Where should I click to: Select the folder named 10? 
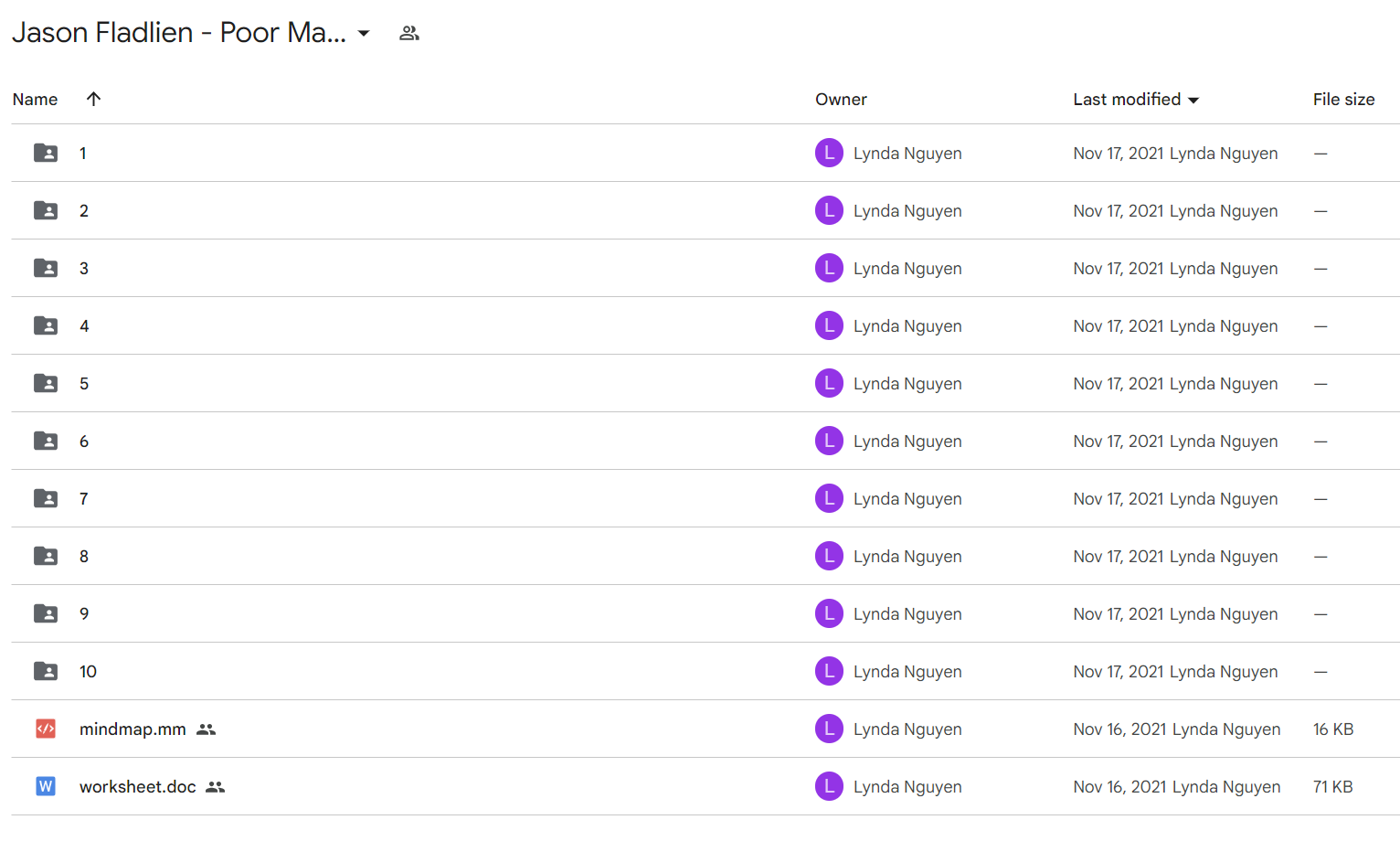88,672
